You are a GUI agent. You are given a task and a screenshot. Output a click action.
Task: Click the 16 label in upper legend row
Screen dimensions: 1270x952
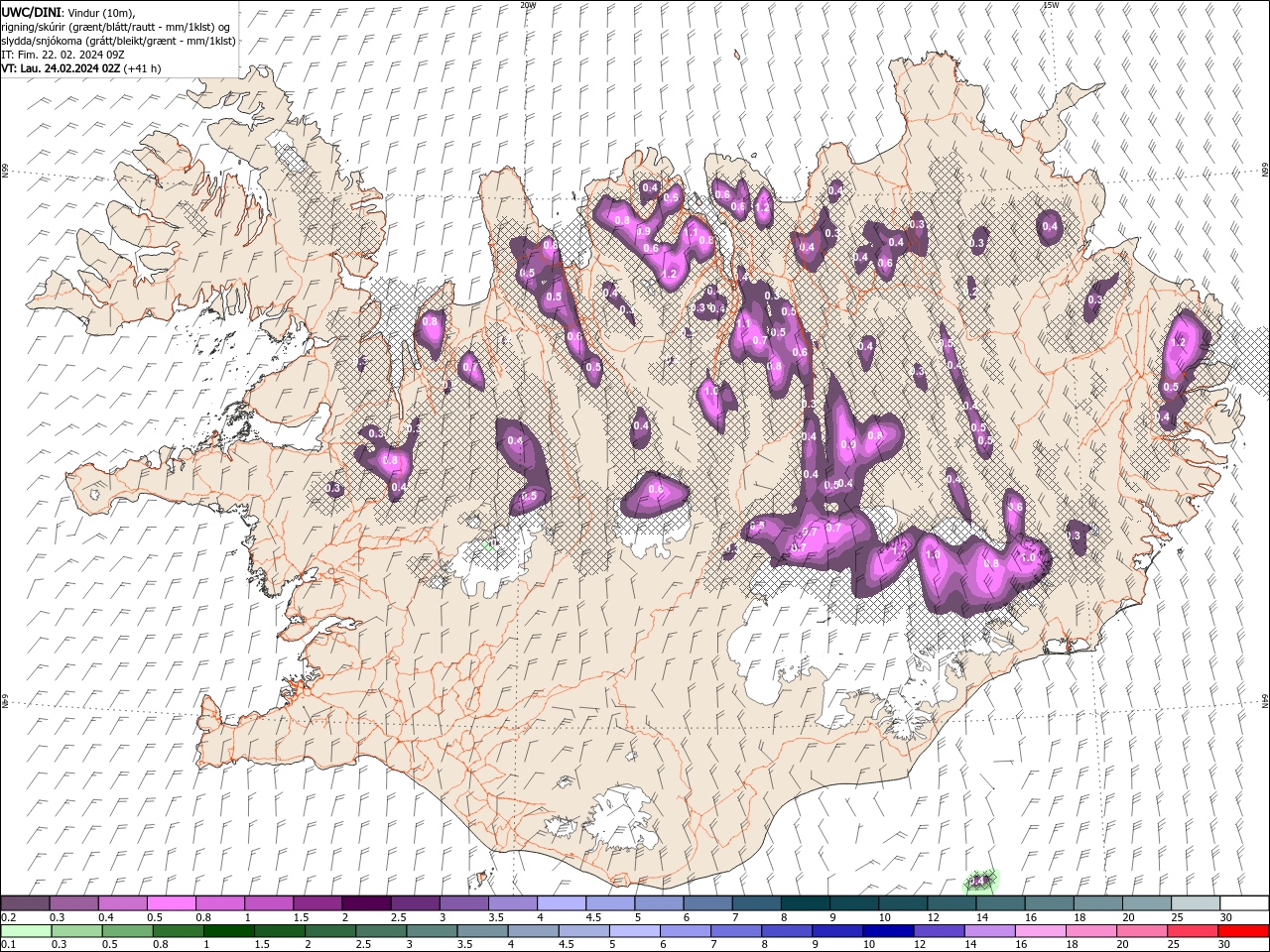click(1031, 917)
